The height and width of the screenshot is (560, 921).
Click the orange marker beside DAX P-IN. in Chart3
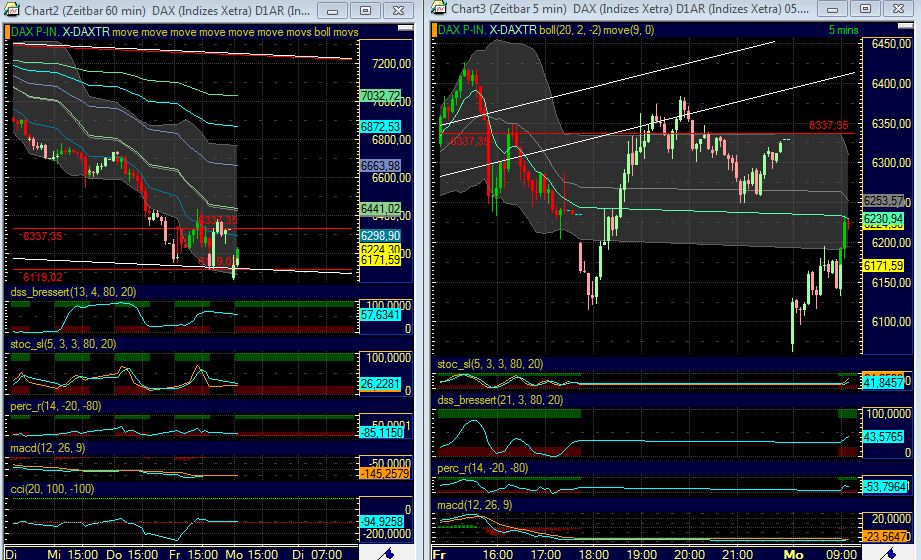tap(434, 30)
